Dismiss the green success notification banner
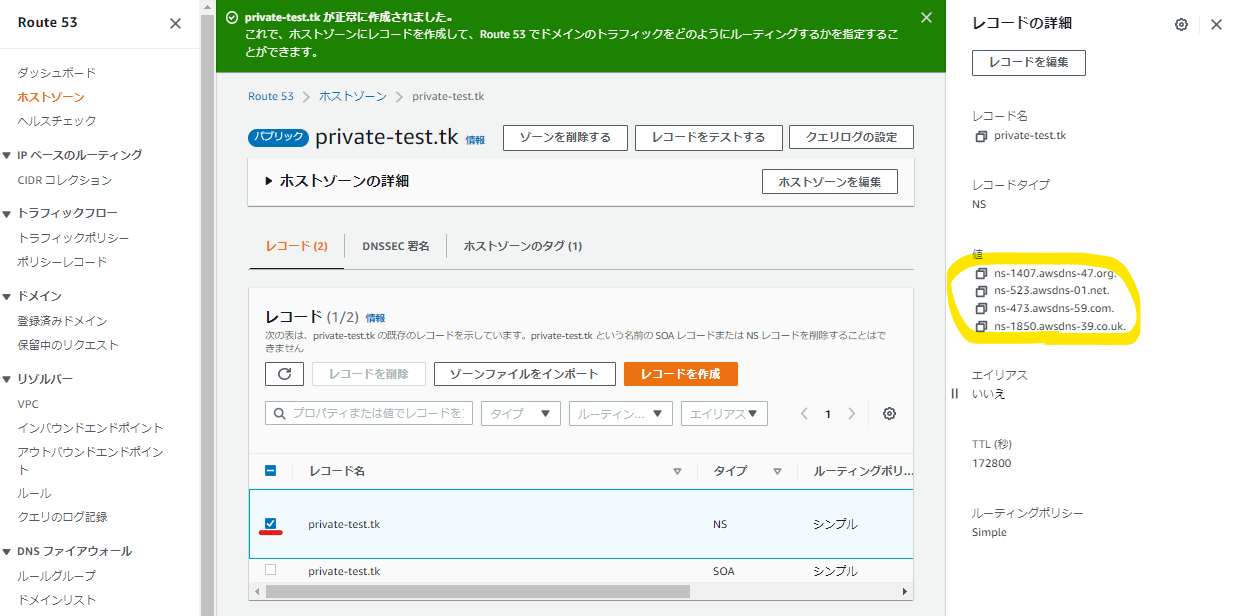 pos(926,17)
